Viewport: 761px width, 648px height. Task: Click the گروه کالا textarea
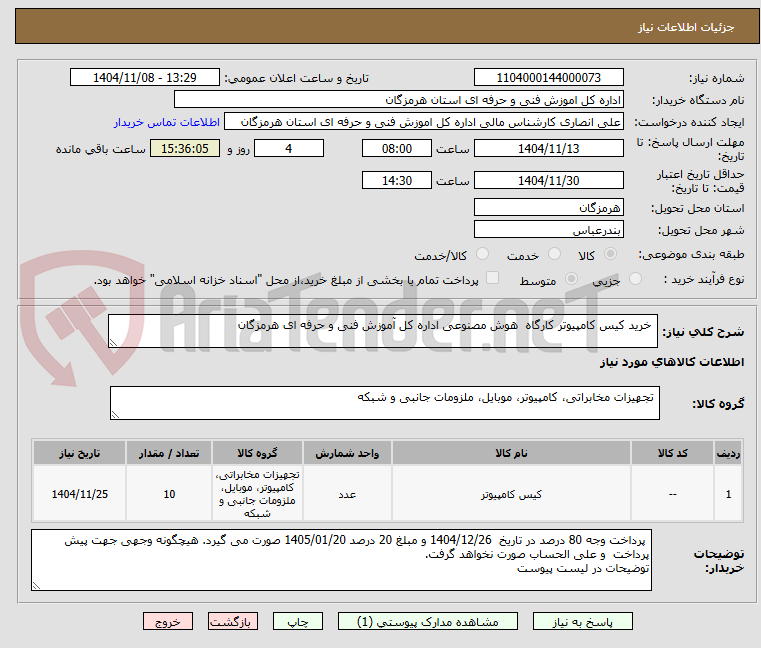[x=384, y=403]
